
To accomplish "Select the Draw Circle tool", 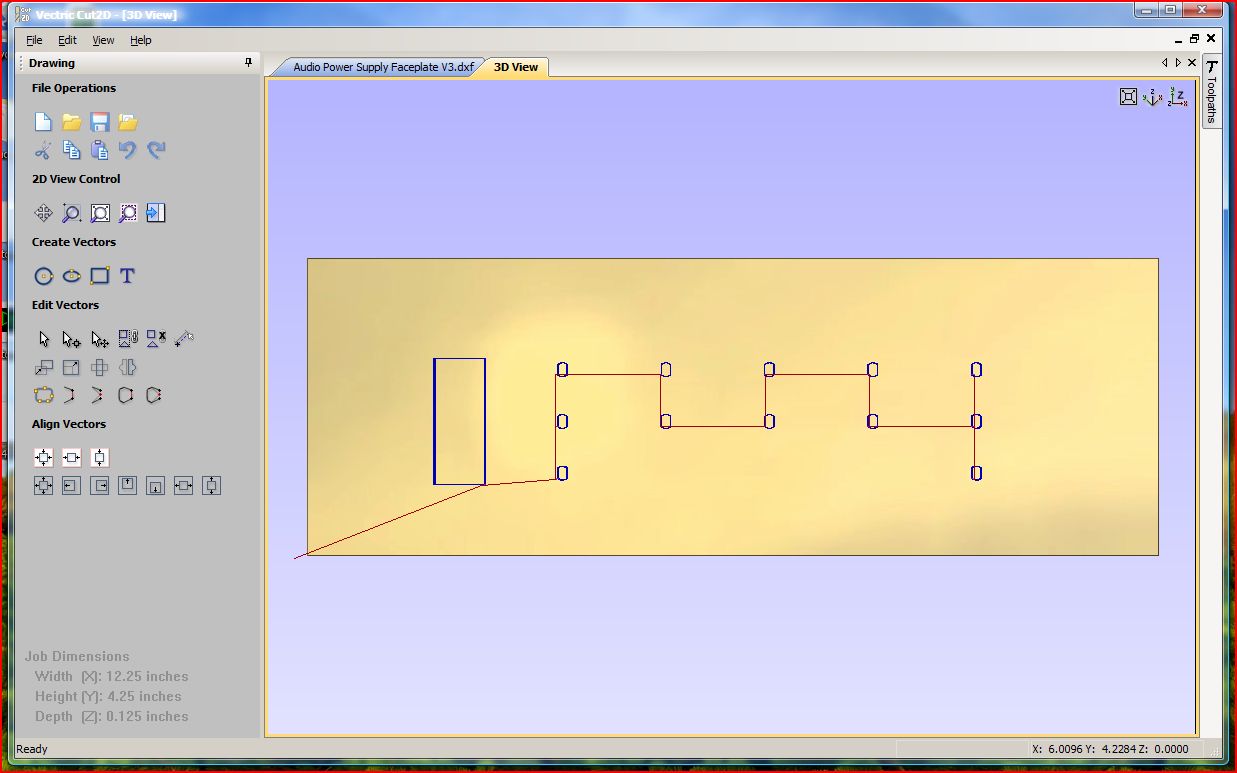I will tap(43, 276).
